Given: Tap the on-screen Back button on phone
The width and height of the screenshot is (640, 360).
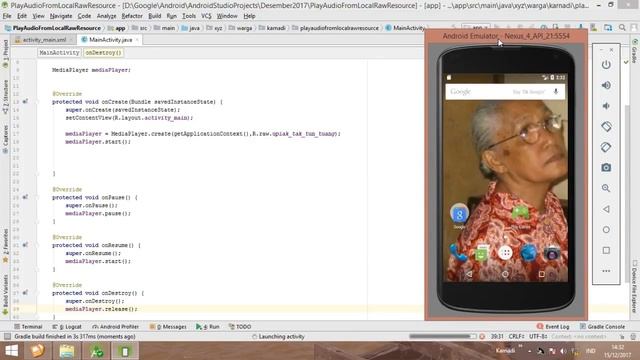Looking at the screenshot, I should [469, 274].
